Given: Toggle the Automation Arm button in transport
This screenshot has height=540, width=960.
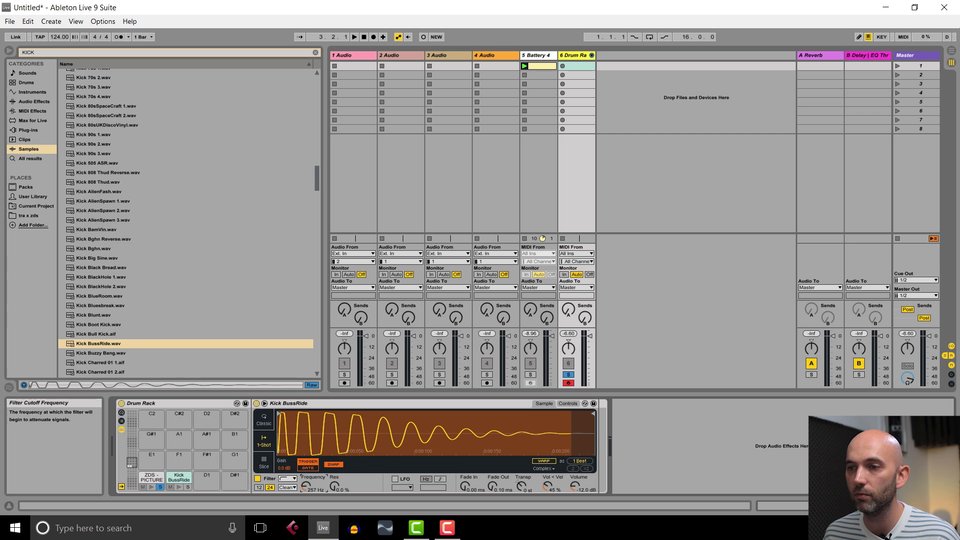Looking at the screenshot, I should tap(398, 37).
